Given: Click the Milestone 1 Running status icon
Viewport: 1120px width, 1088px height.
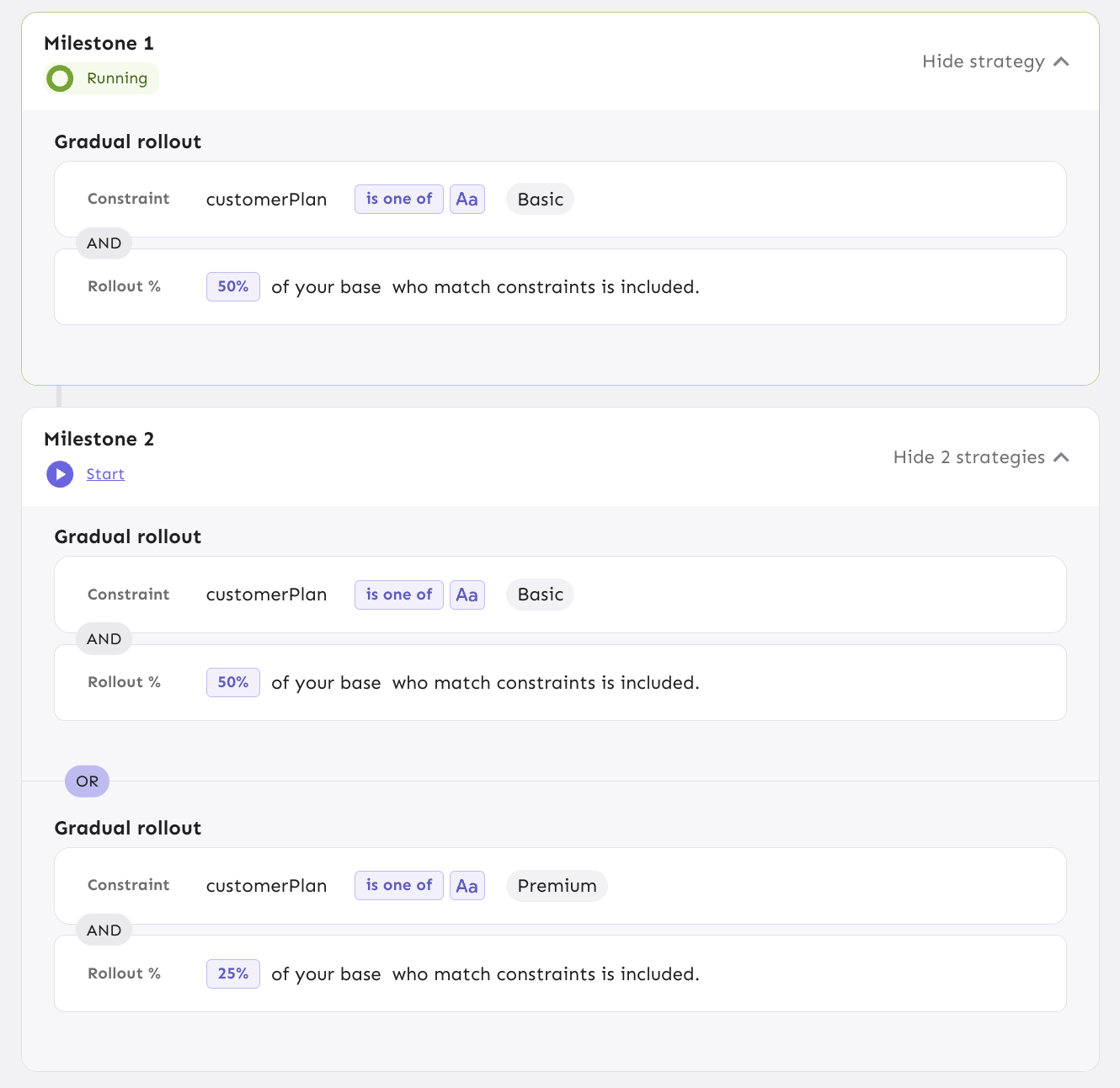Looking at the screenshot, I should click(x=60, y=79).
